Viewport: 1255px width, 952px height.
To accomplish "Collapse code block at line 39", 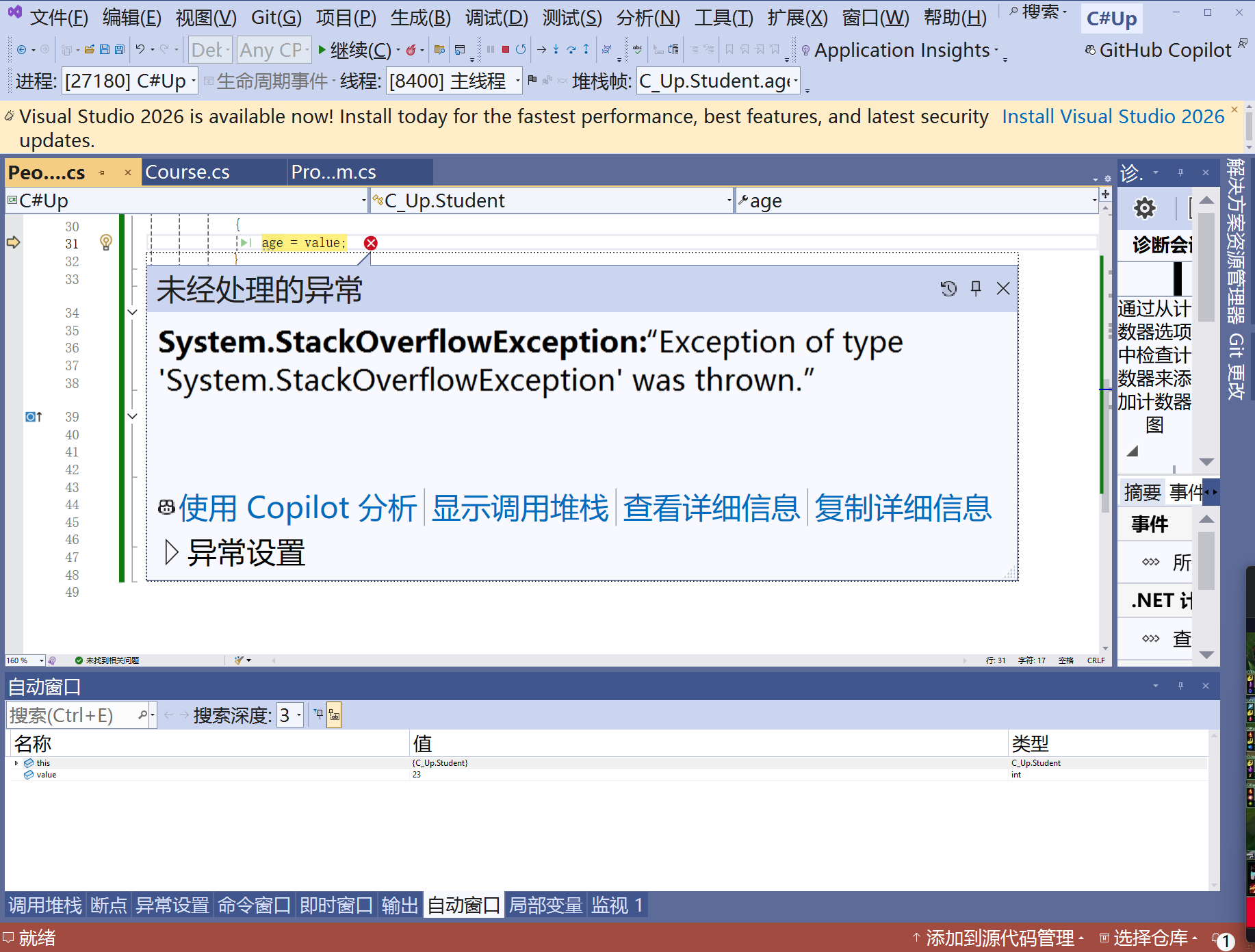I will coord(133,417).
